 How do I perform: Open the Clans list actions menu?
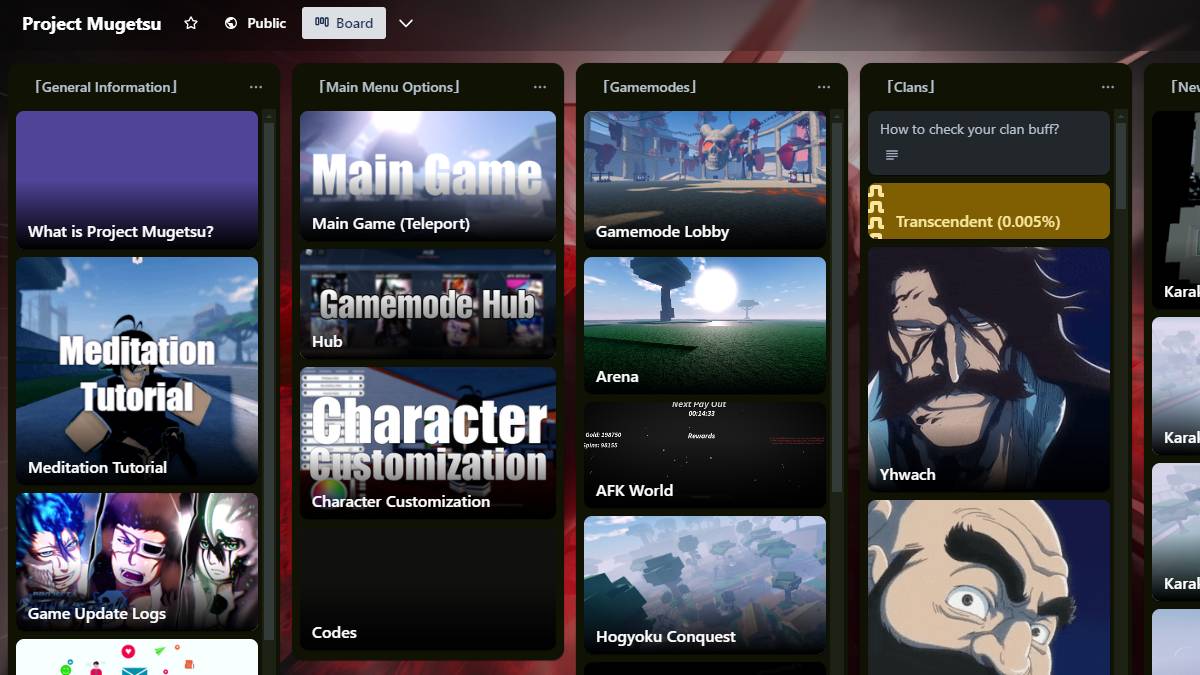pos(1108,87)
